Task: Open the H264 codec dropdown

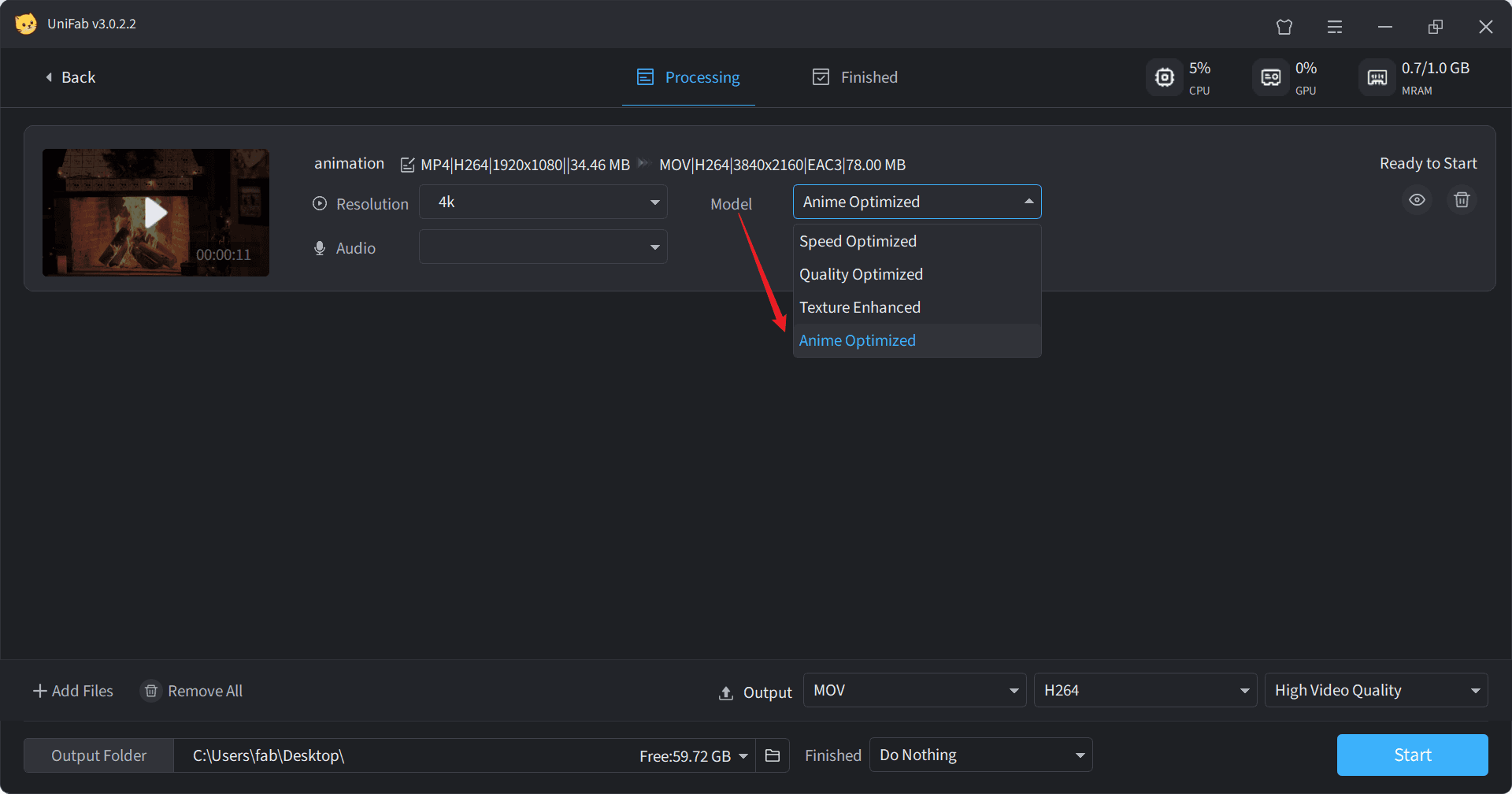Action: click(x=1145, y=691)
